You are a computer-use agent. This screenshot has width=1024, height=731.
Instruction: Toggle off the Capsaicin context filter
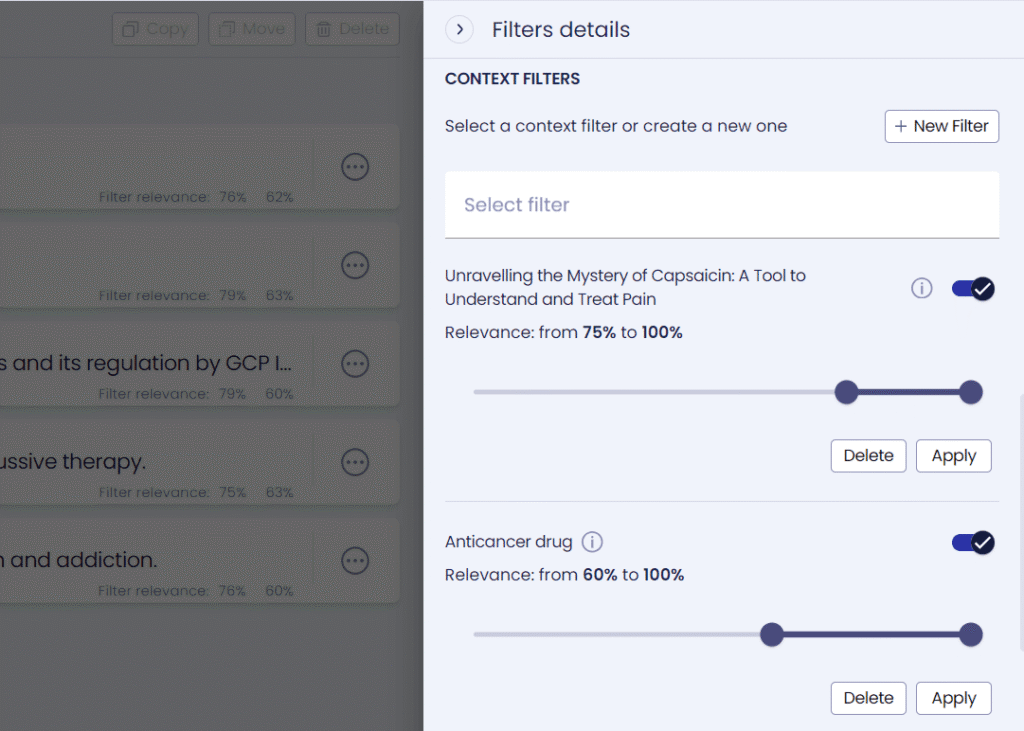(973, 289)
